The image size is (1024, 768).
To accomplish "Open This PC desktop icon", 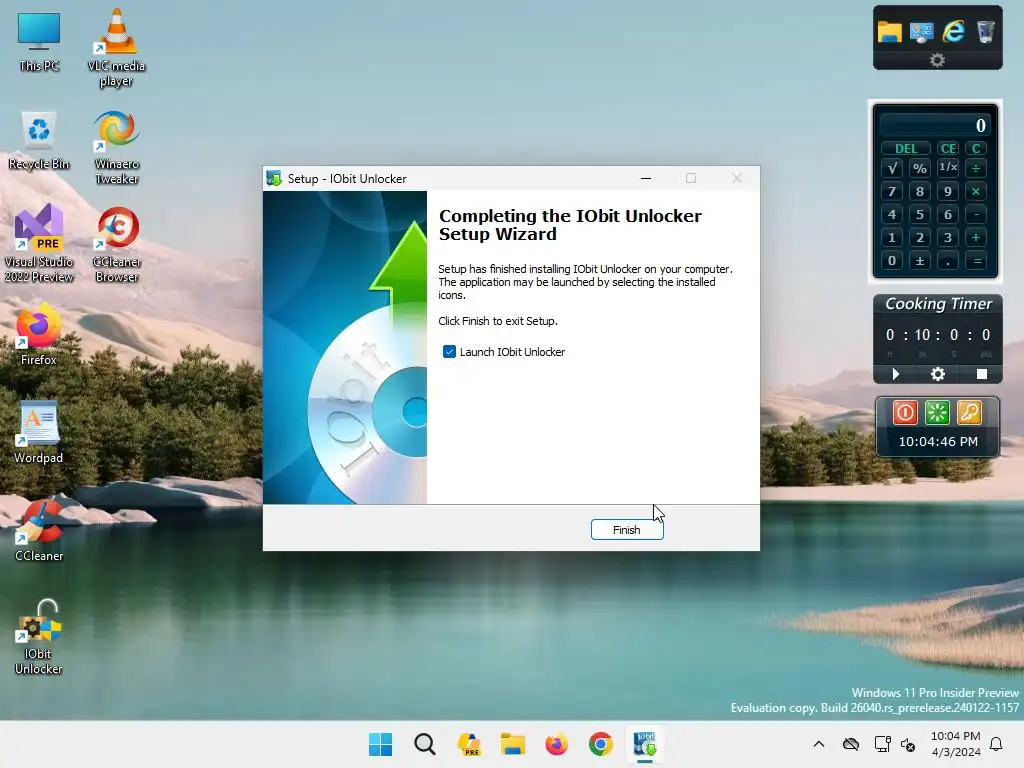I will [x=39, y=42].
